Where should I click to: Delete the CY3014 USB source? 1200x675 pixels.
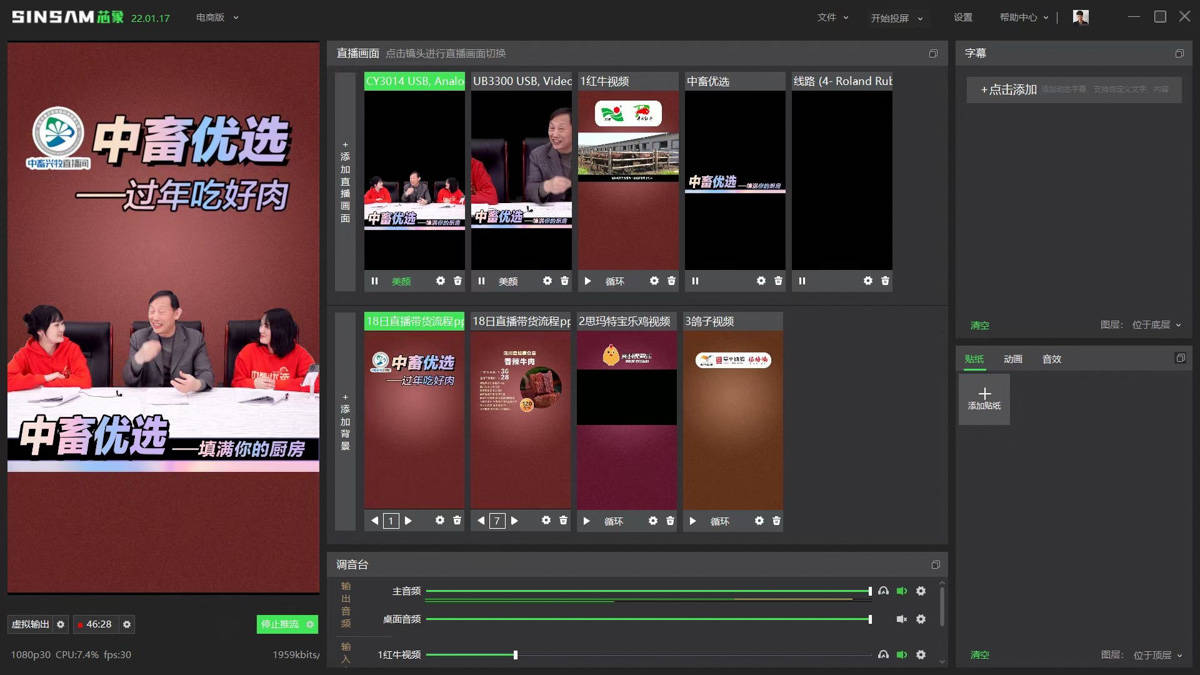click(458, 281)
